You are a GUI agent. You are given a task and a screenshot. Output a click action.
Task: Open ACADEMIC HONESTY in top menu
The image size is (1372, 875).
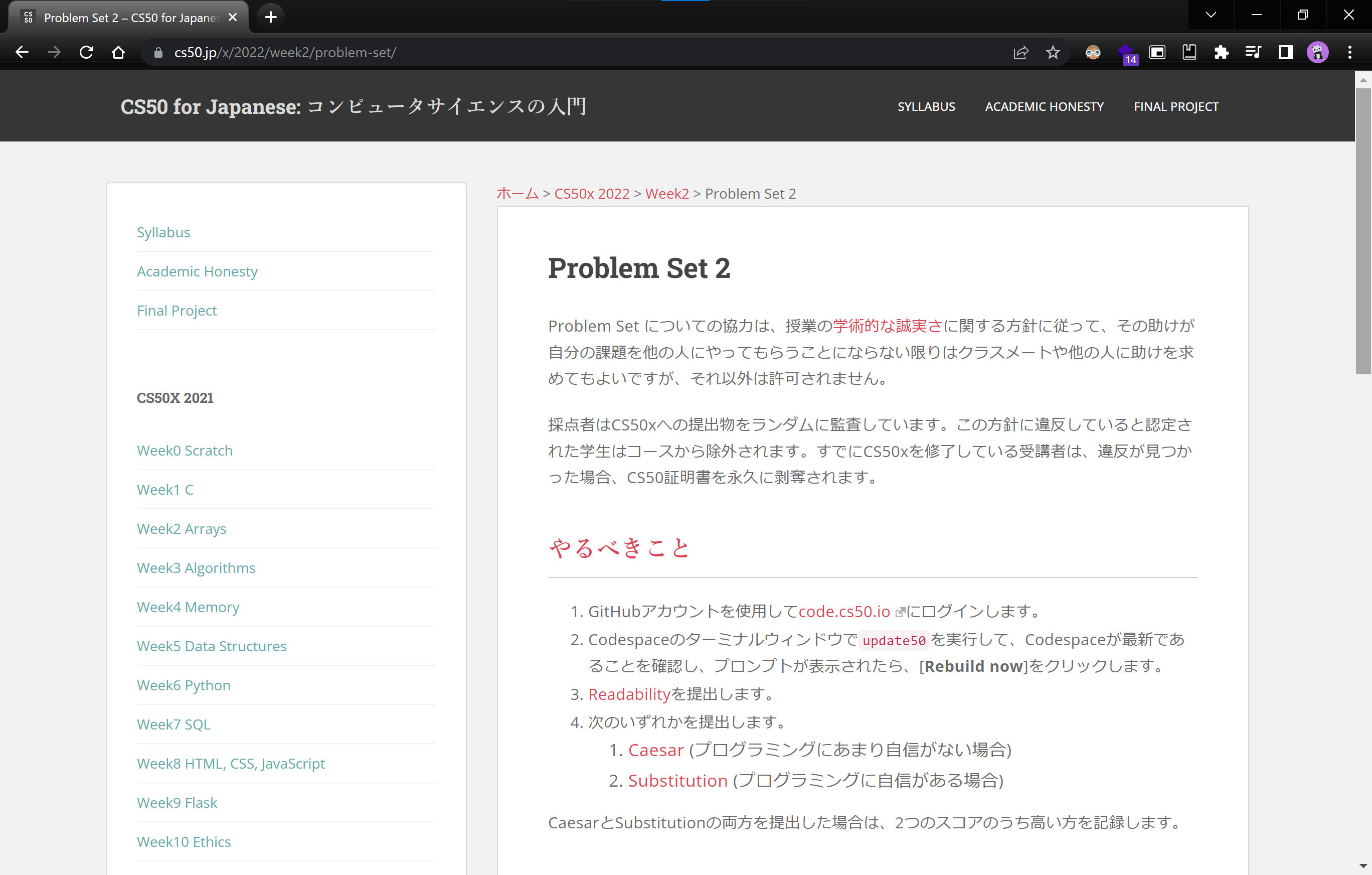(1044, 106)
